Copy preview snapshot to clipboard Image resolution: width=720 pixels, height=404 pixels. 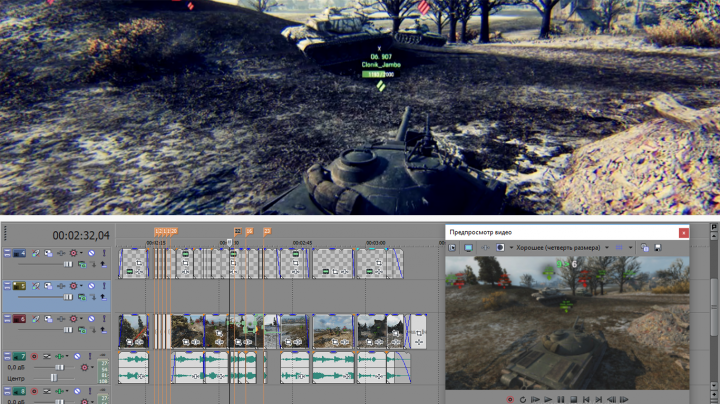(644, 248)
